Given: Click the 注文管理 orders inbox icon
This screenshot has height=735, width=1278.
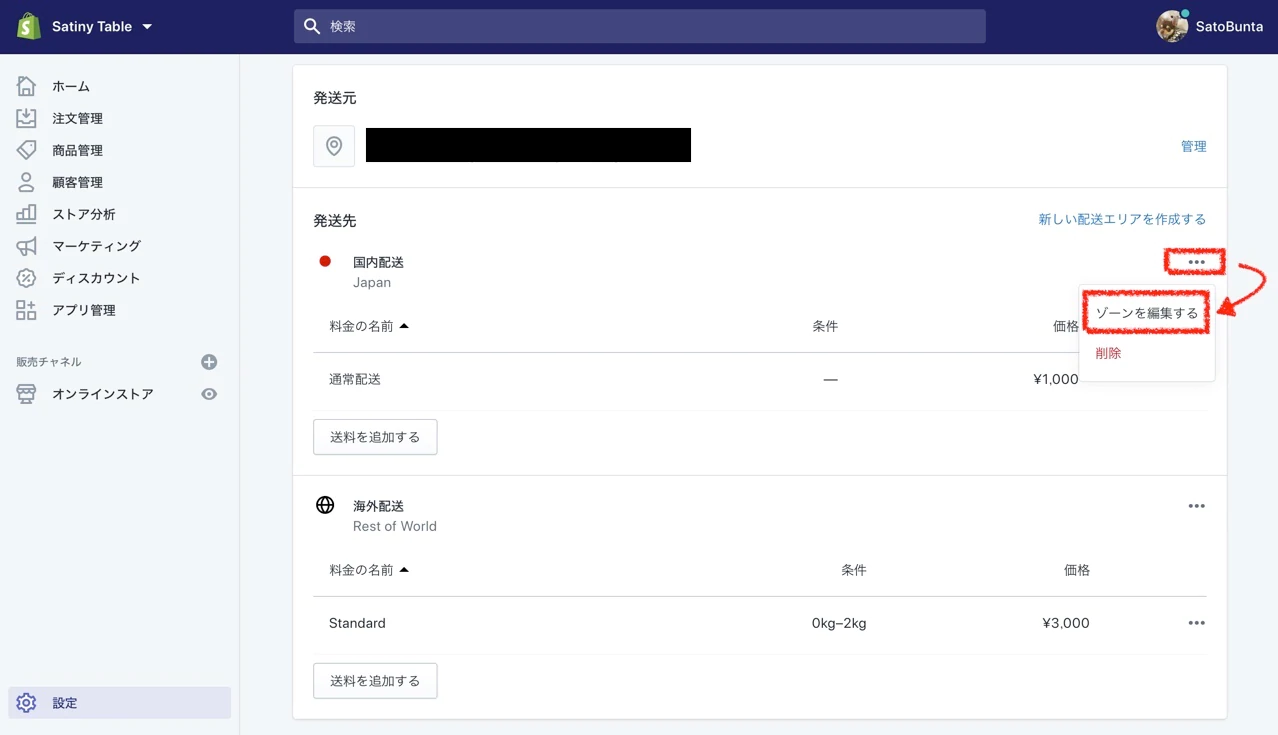Looking at the screenshot, I should (26, 118).
